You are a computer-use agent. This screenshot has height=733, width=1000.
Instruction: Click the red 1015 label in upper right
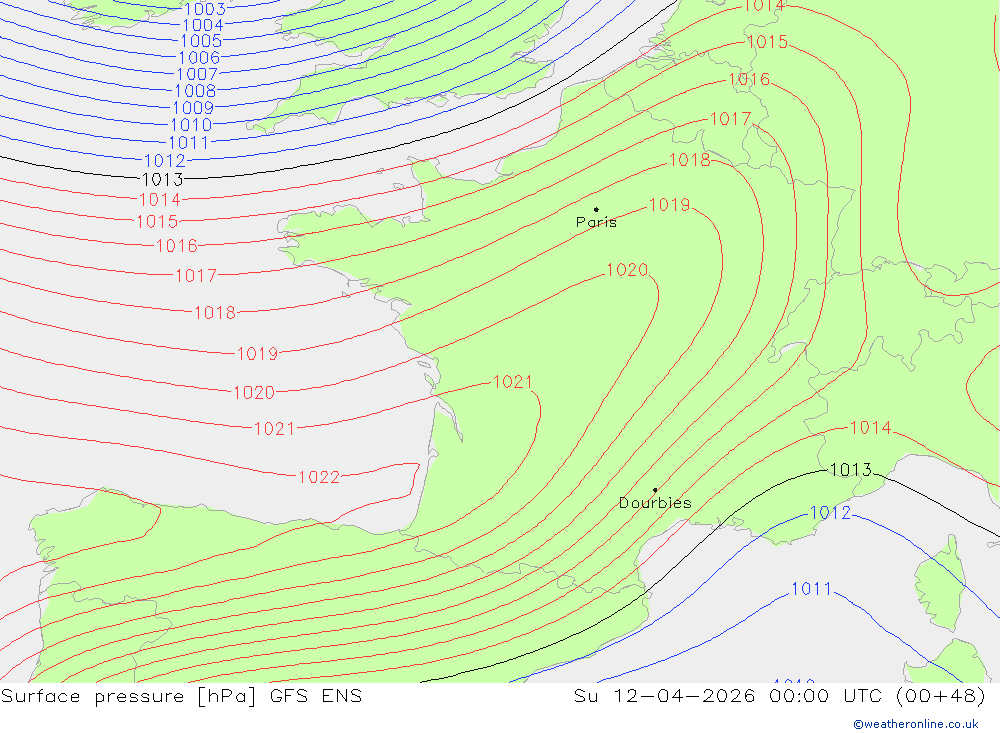coord(768,42)
